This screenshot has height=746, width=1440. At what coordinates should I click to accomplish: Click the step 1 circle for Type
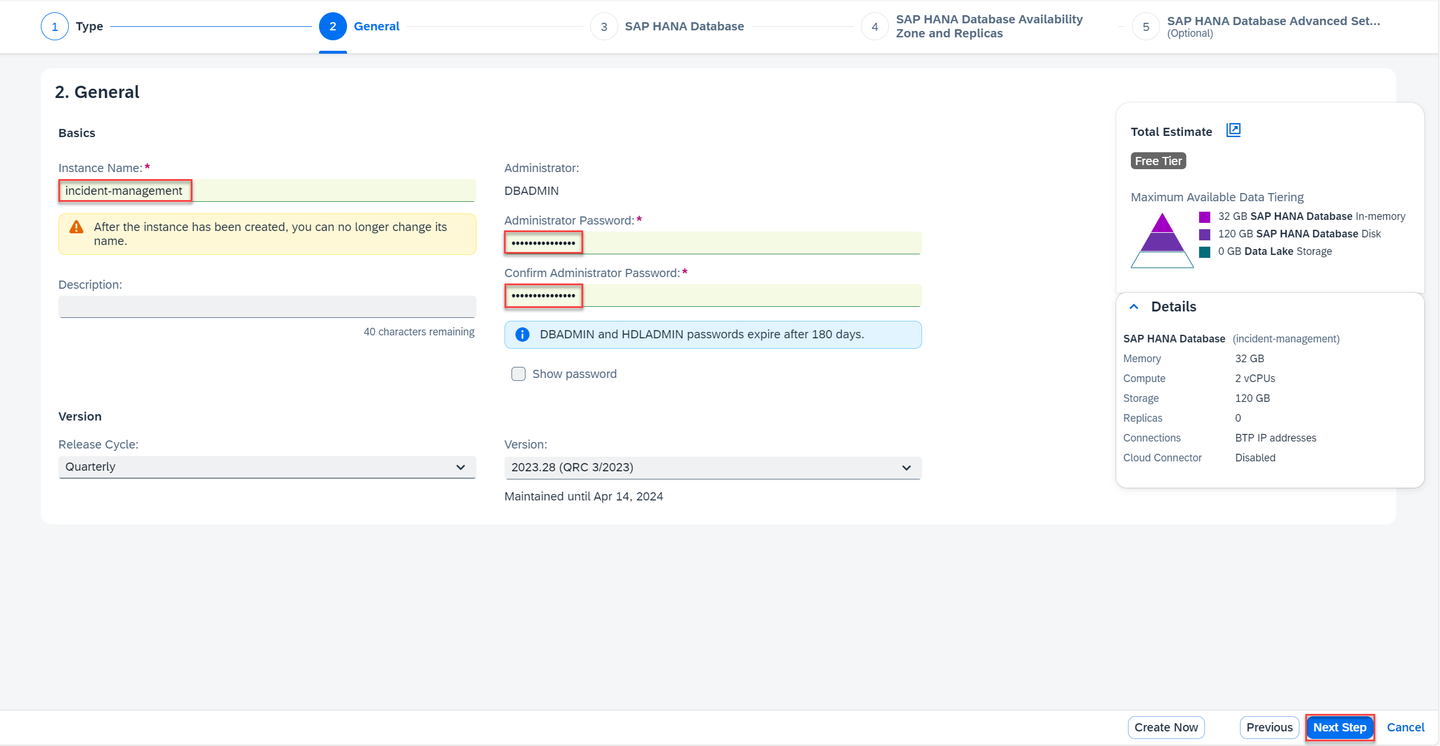54,26
